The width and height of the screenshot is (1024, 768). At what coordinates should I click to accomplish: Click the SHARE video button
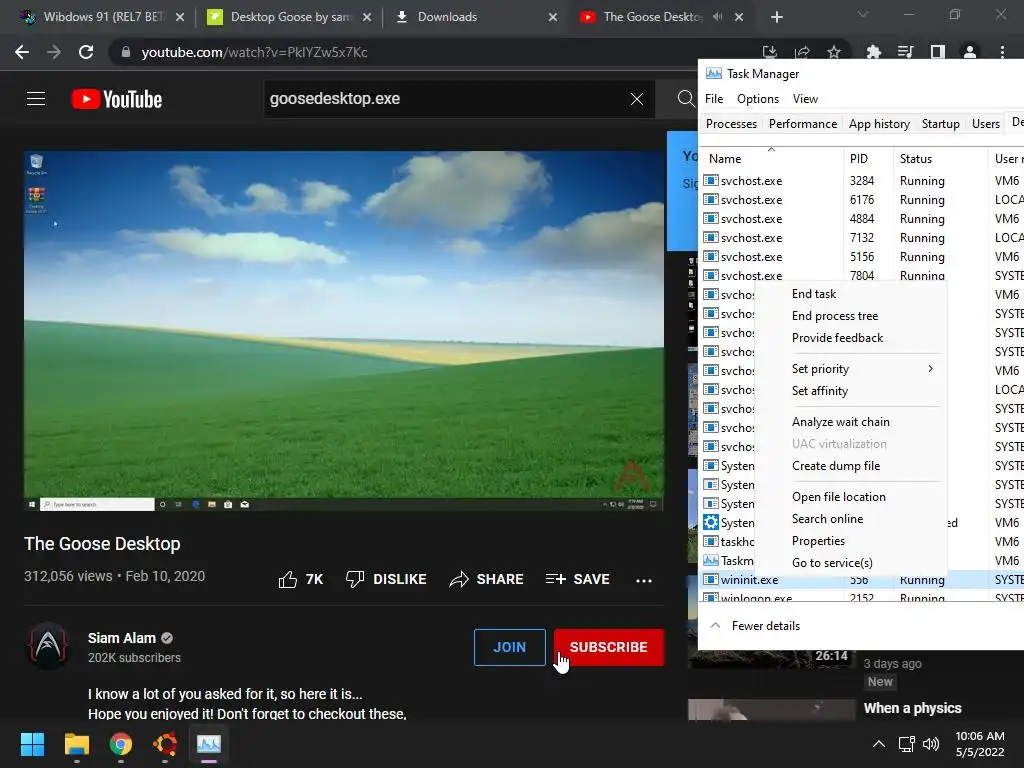tap(487, 579)
